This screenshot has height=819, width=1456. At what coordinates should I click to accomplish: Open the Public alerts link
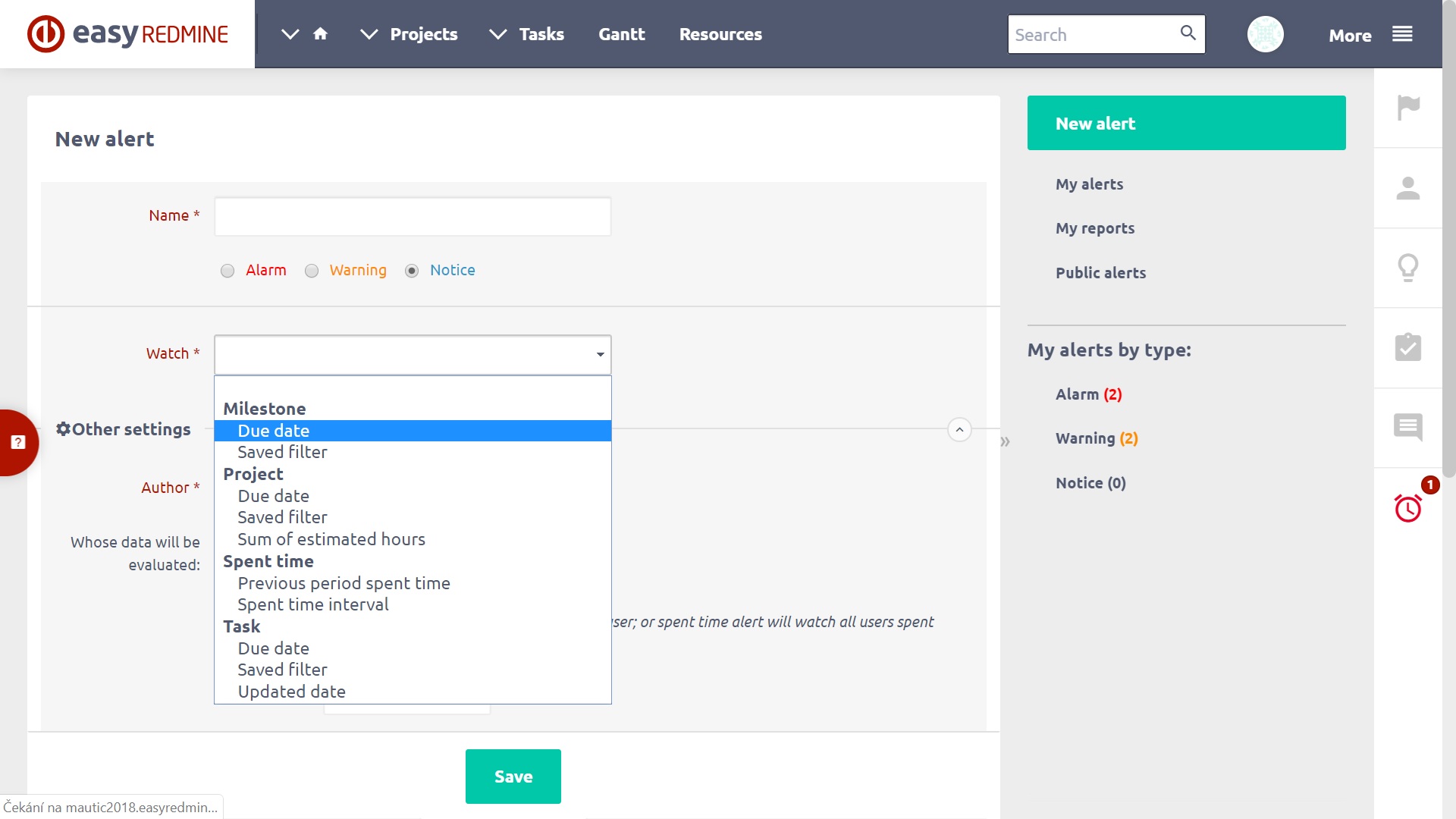[x=1100, y=273]
